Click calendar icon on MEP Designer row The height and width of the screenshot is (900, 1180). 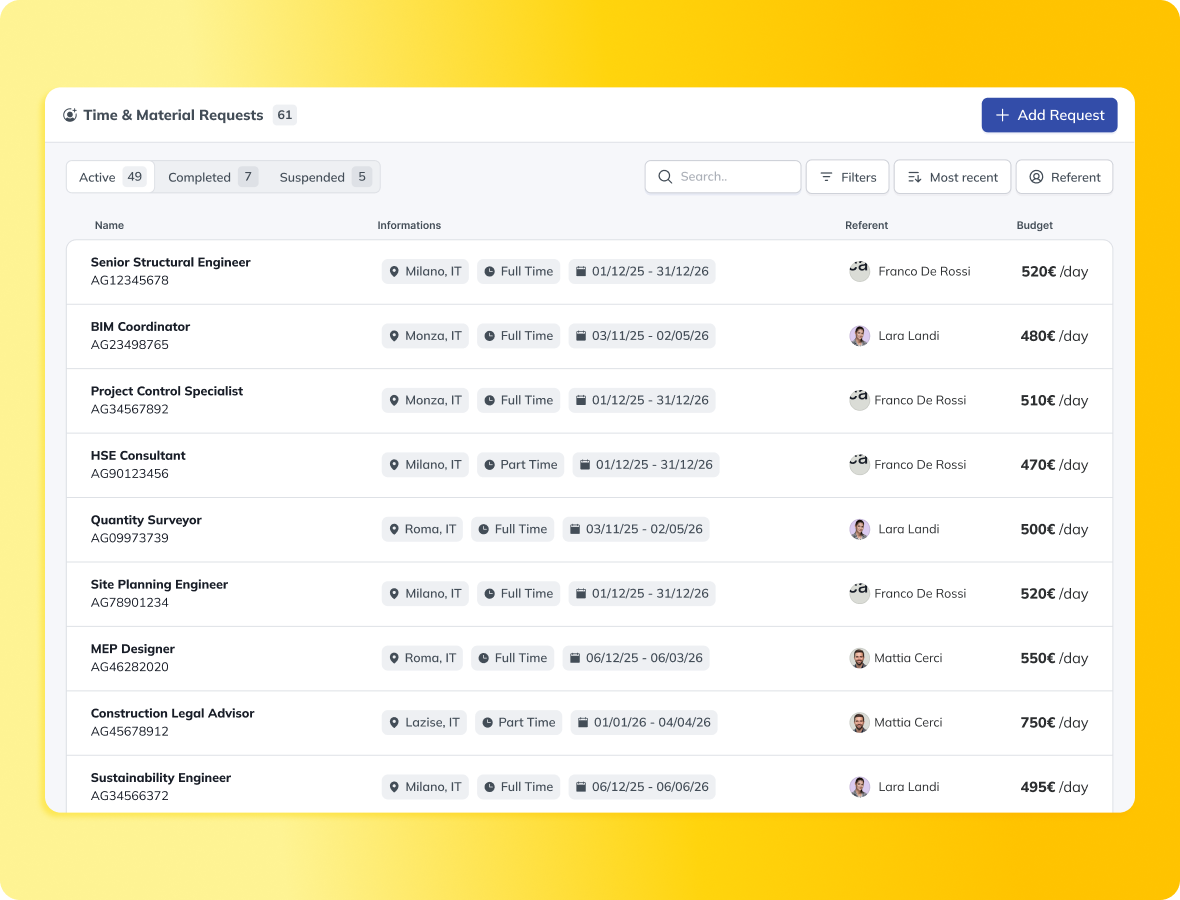574,658
